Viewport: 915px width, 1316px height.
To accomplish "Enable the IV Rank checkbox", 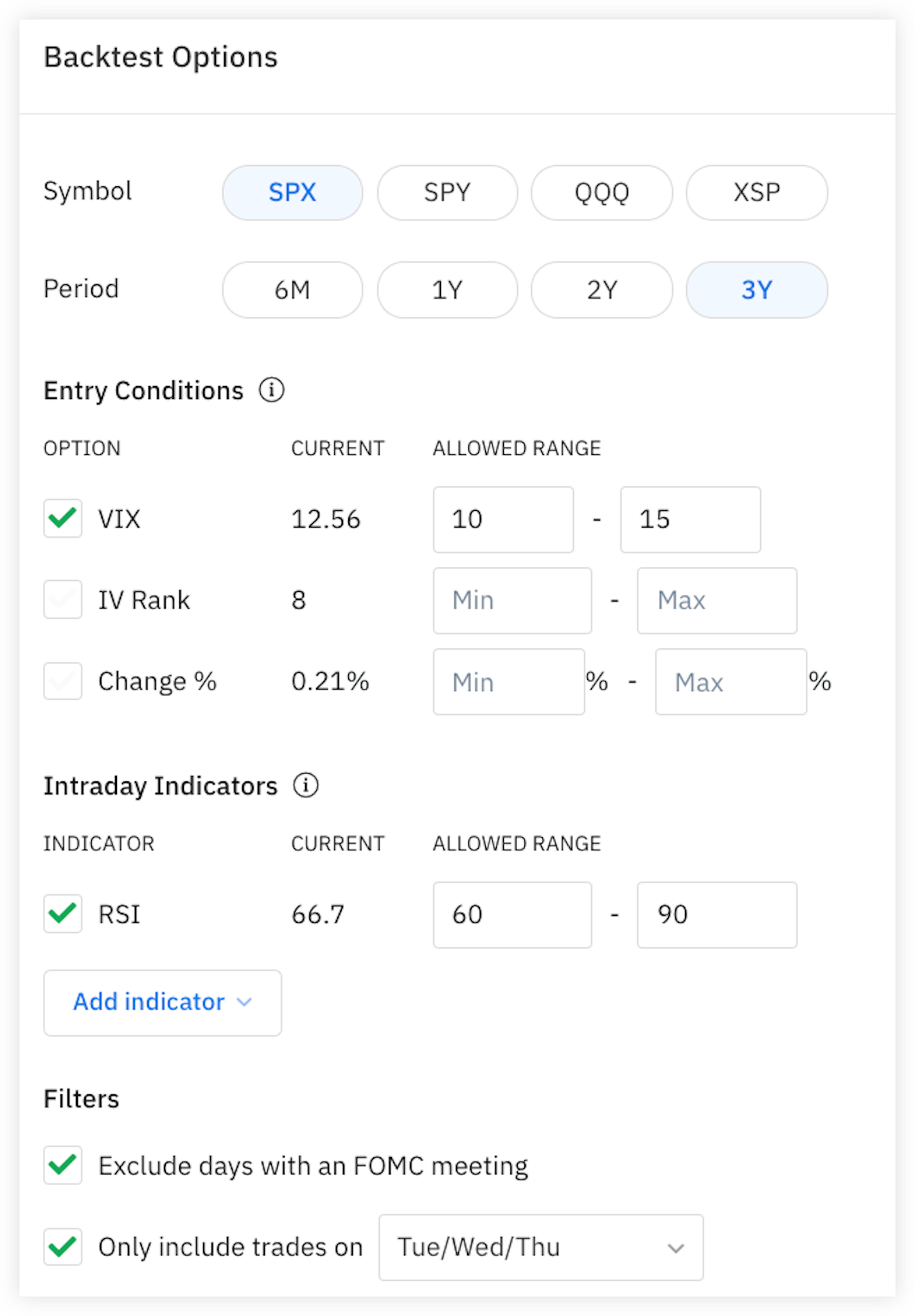I will pyautogui.click(x=63, y=600).
